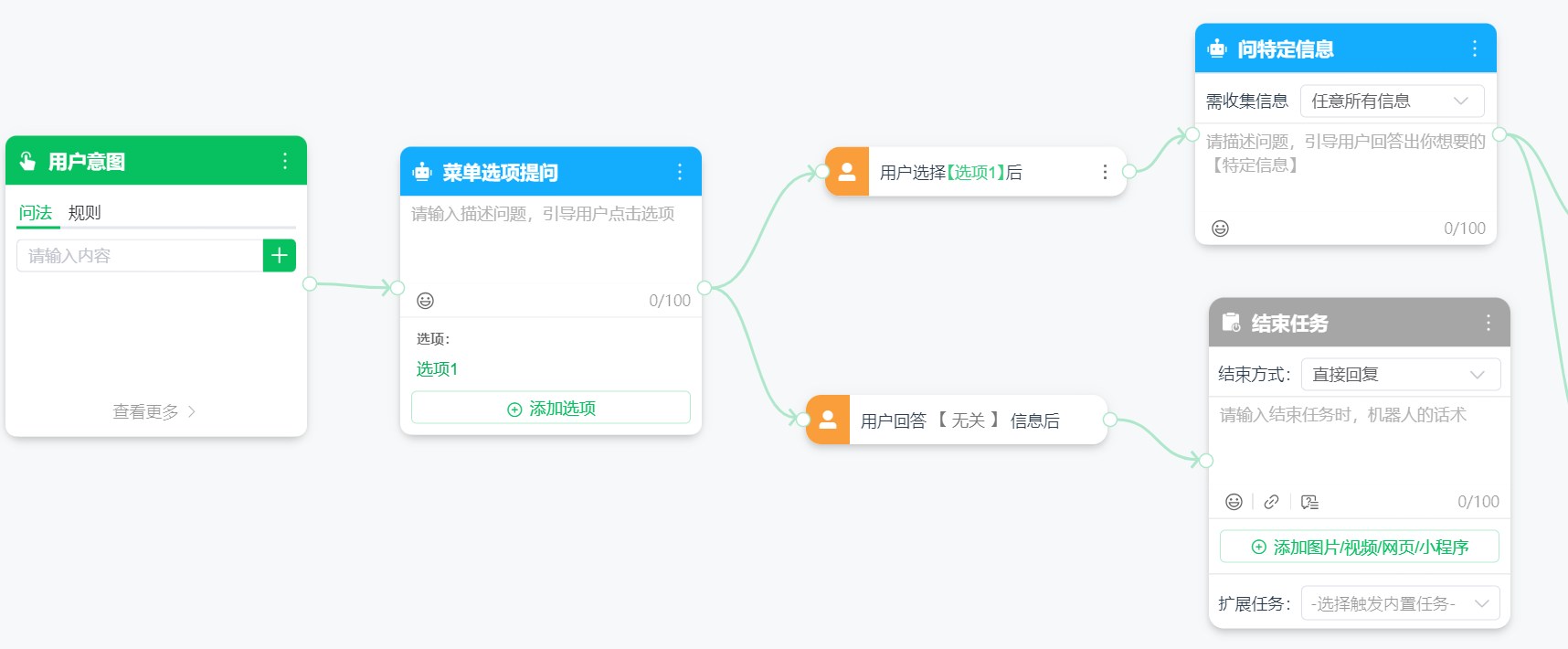The image size is (1568, 649).
Task: Select the 问法 tab
Action: [36, 213]
